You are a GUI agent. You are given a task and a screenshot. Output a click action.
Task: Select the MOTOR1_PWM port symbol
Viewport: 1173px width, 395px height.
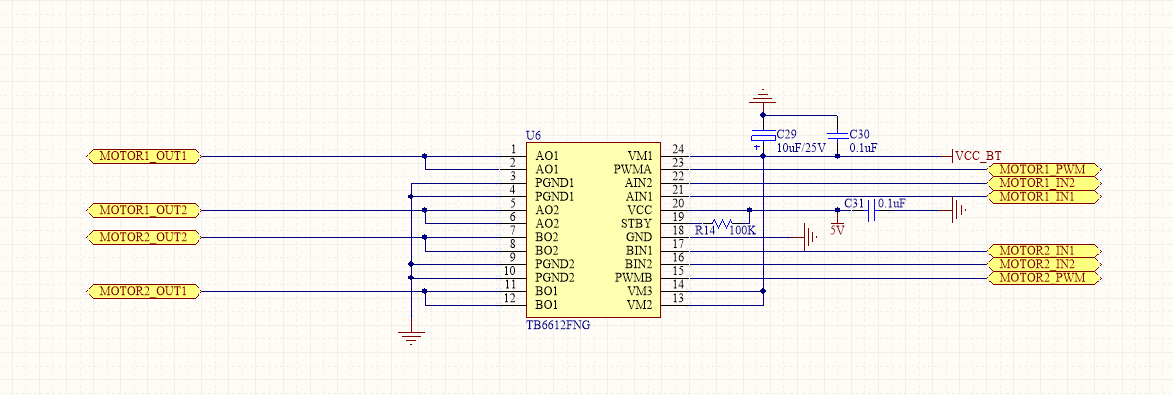(x=1044, y=170)
